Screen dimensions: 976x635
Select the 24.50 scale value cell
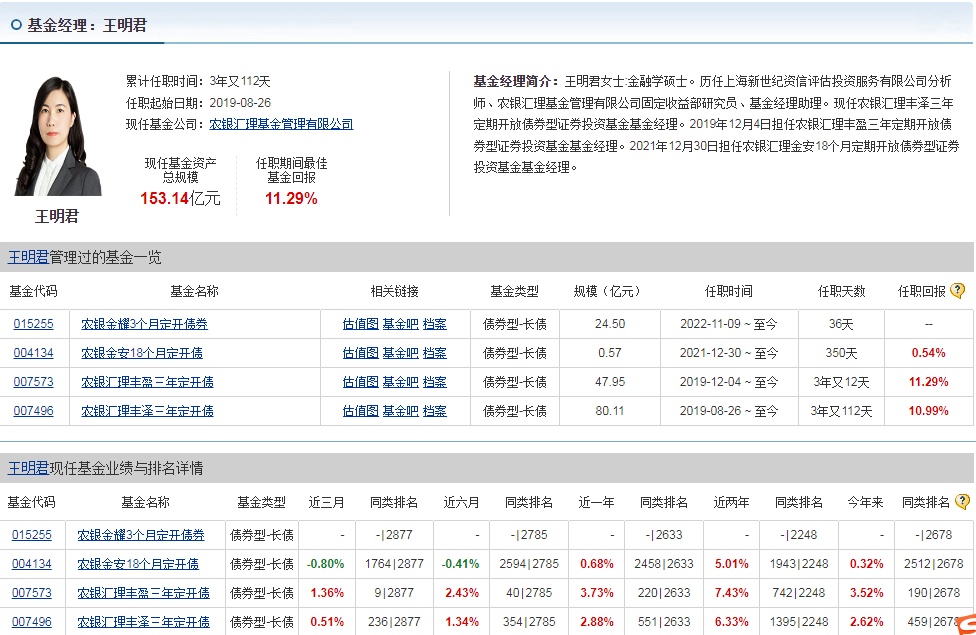610,324
